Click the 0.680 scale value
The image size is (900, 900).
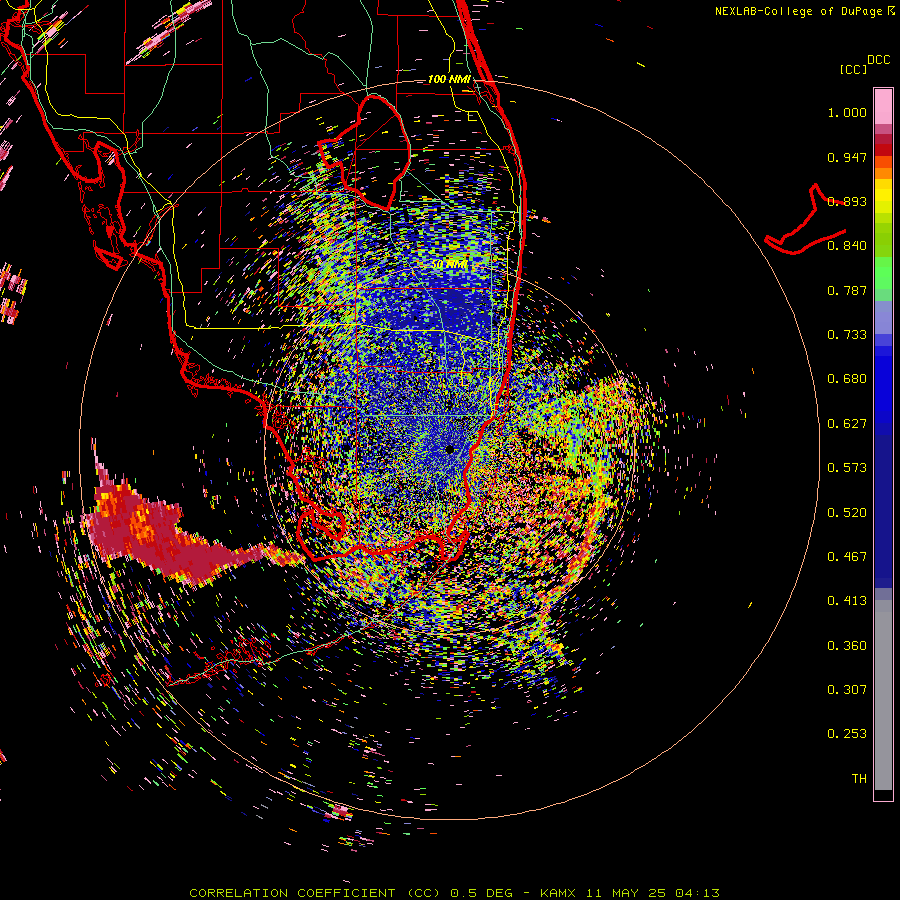[847, 379]
